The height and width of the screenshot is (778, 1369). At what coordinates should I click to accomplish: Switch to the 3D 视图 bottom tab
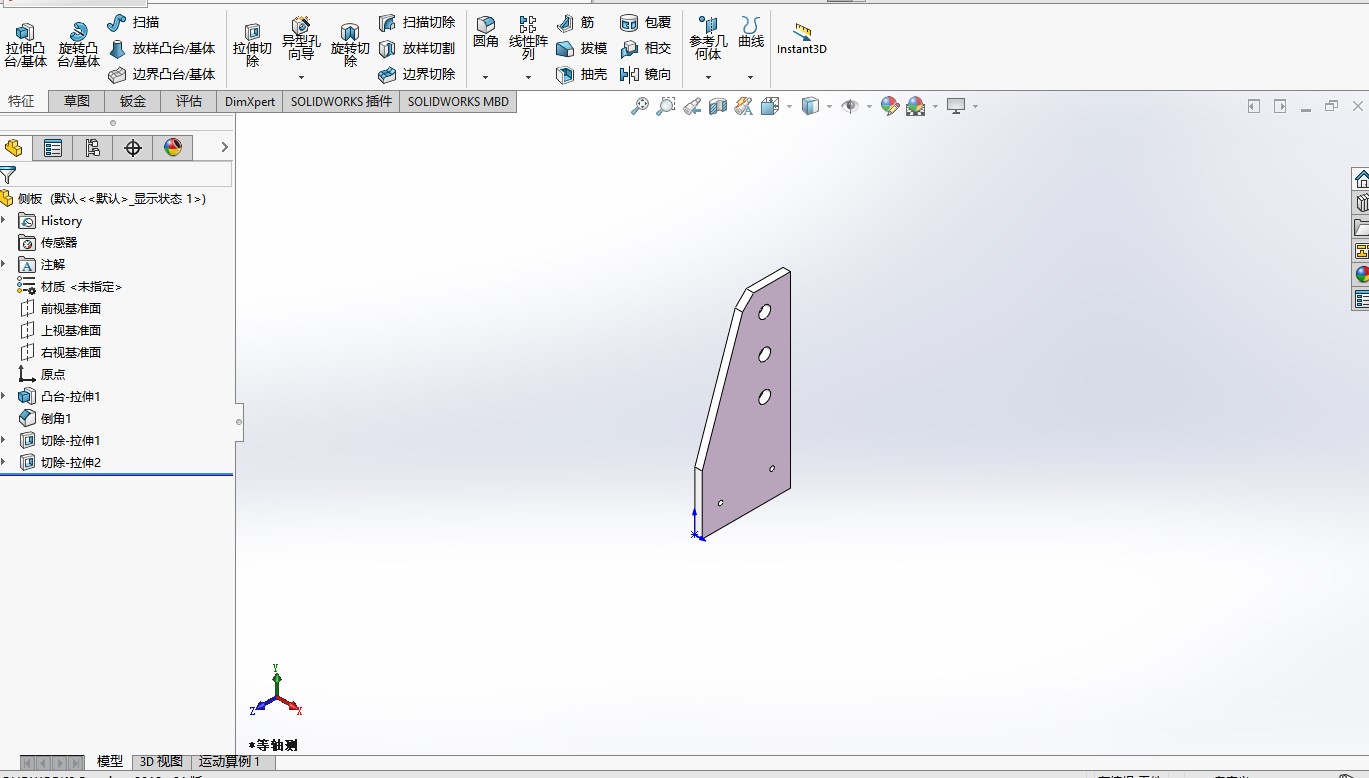(x=161, y=762)
